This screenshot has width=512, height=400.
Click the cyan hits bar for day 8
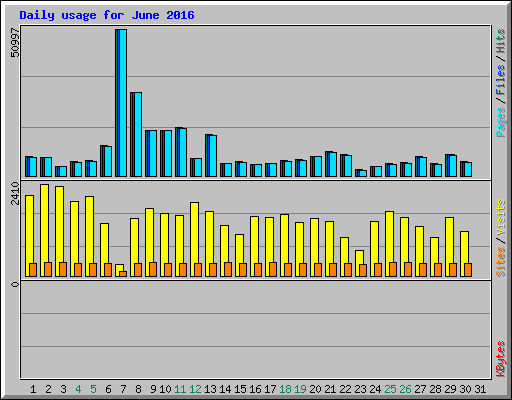point(138,135)
